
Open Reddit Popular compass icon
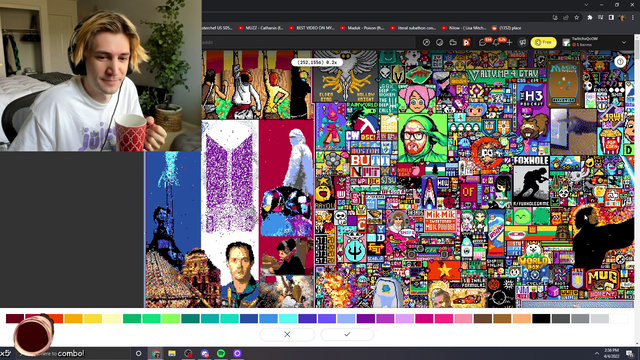[427, 42]
